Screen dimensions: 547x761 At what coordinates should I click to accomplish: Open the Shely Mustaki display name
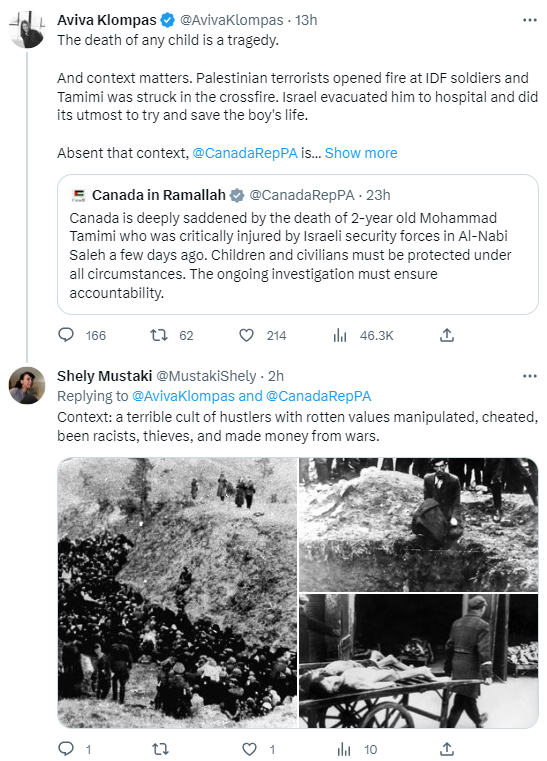point(104,376)
